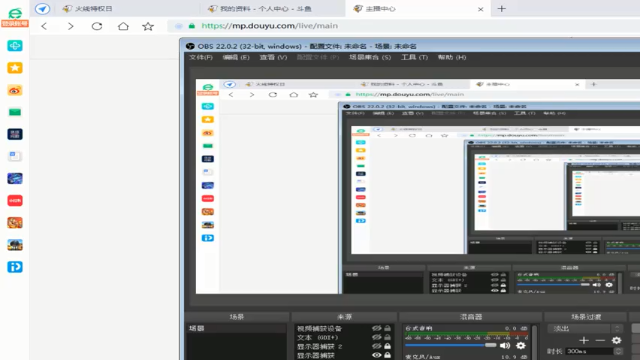The width and height of the screenshot is (640, 360).
Task: Toggle the lock on 视频捕获设备 source
Action: (387, 328)
